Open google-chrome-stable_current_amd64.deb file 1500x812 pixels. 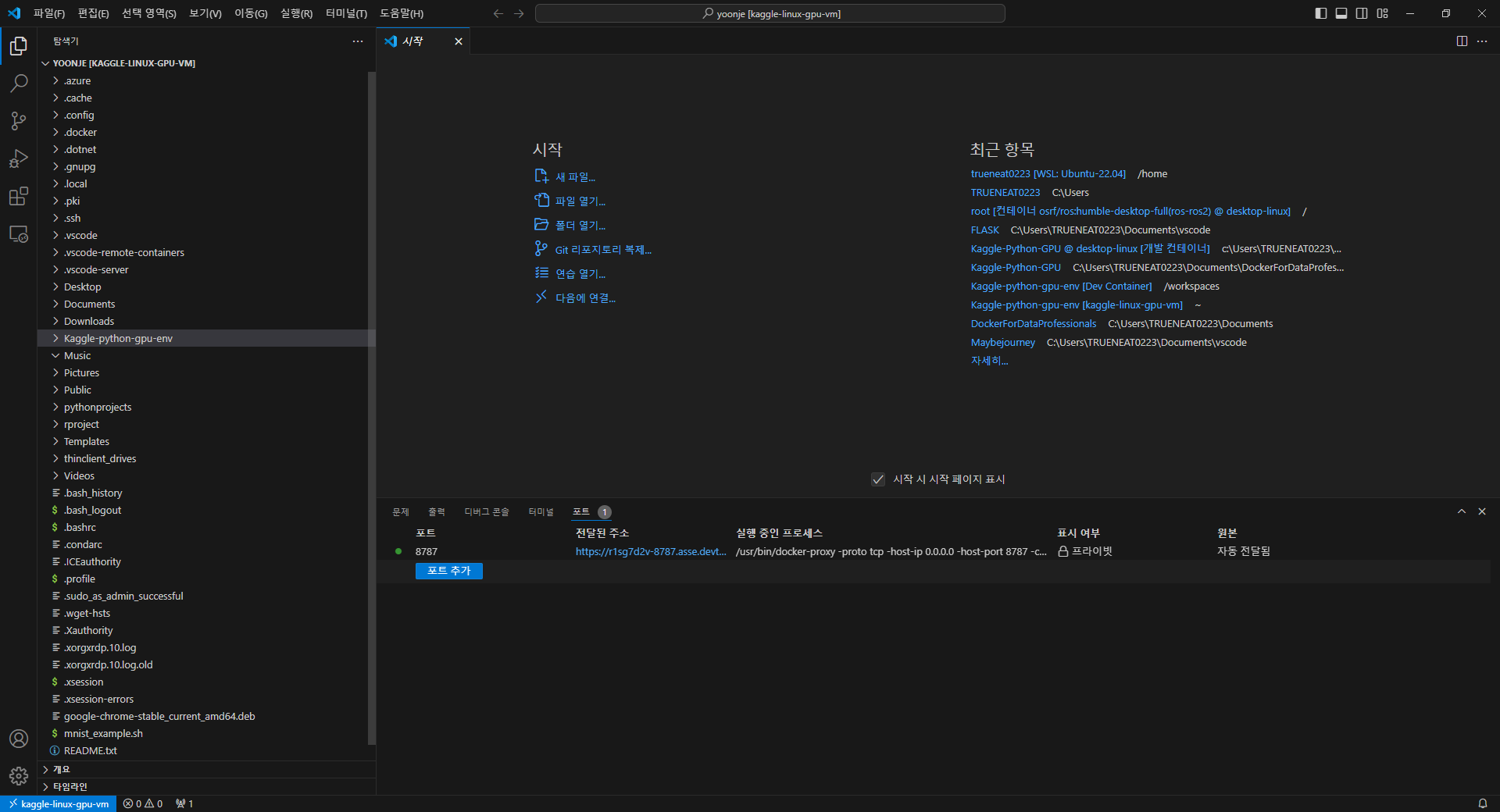[x=206, y=716]
